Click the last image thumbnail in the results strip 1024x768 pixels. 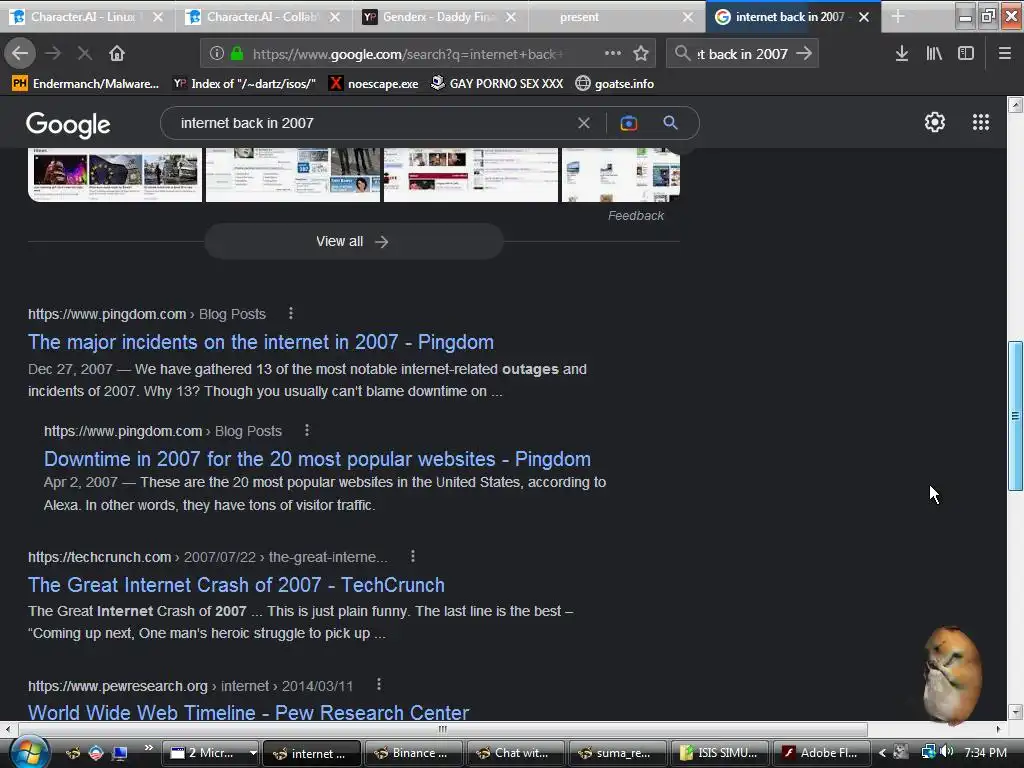620,174
